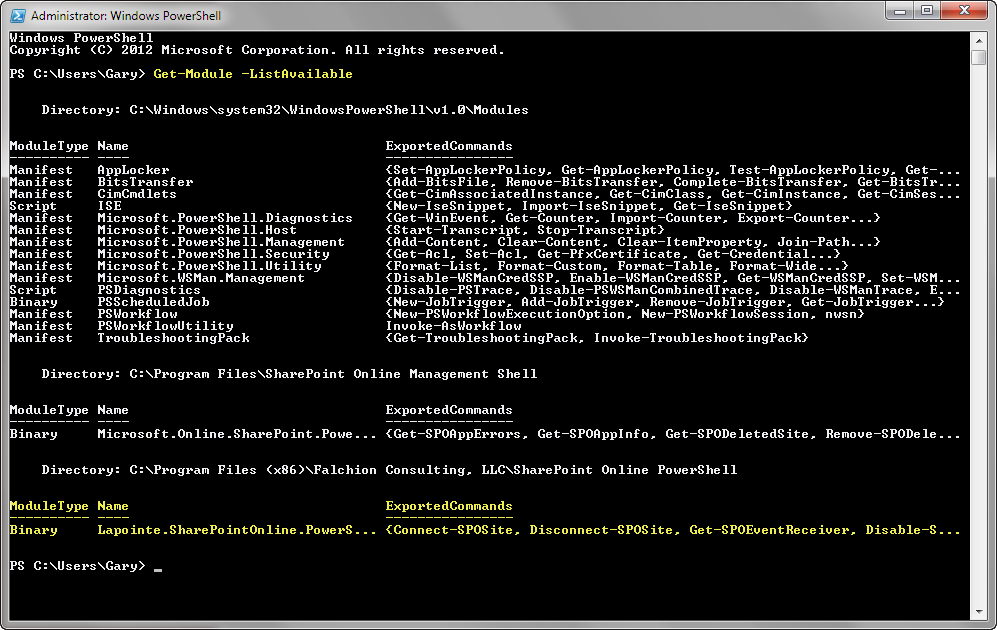Click the Add-Content exported commands text

tap(633, 242)
